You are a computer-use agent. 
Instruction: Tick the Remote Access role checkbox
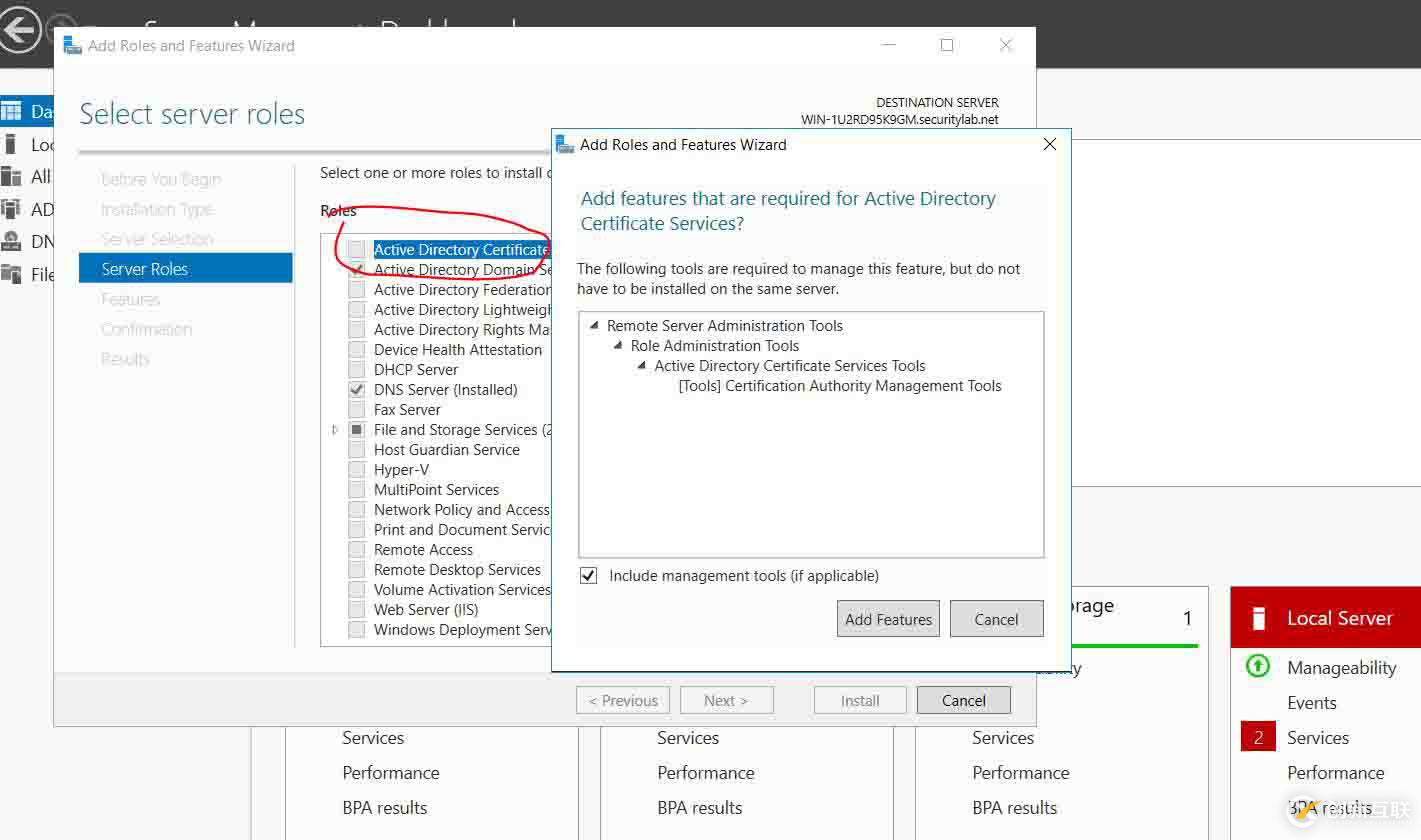(357, 550)
